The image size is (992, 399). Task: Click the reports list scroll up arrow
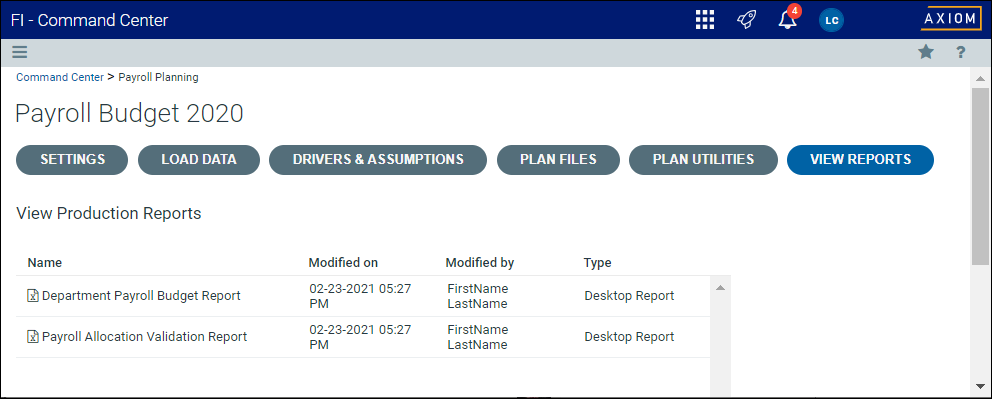(x=720, y=288)
